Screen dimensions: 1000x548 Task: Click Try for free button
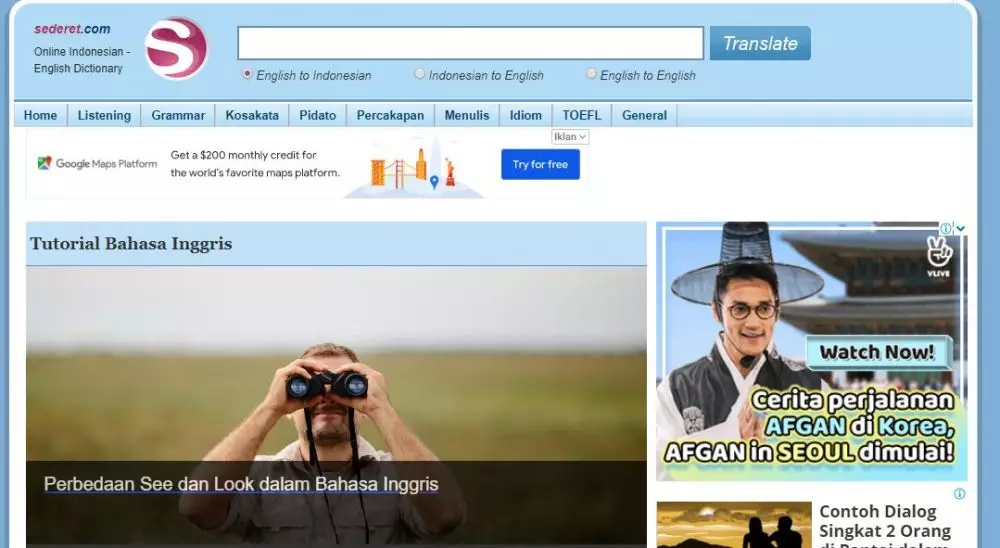540,165
